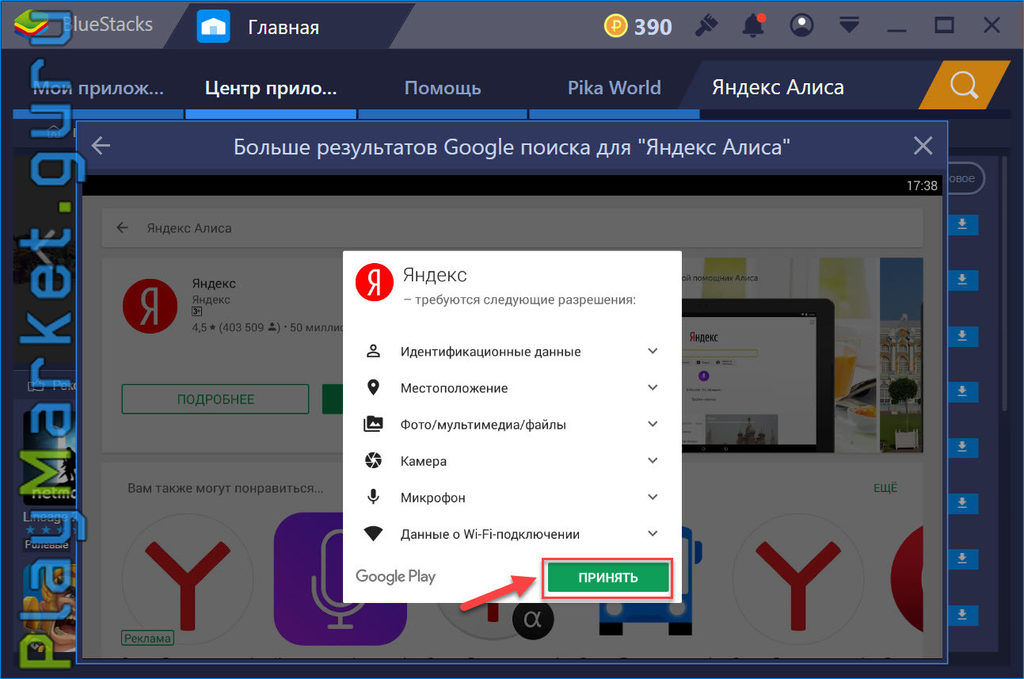This screenshot has width=1024, height=679.
Task: Select the Яндекс Алиса tab
Action: click(778, 87)
